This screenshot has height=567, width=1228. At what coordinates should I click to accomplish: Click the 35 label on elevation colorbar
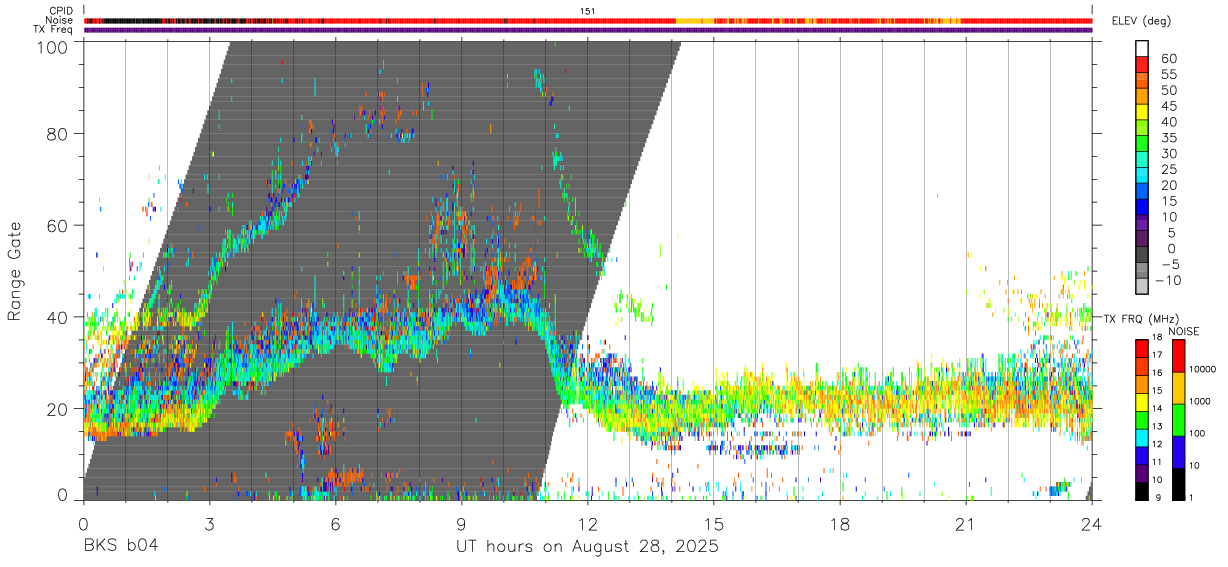pos(1168,138)
